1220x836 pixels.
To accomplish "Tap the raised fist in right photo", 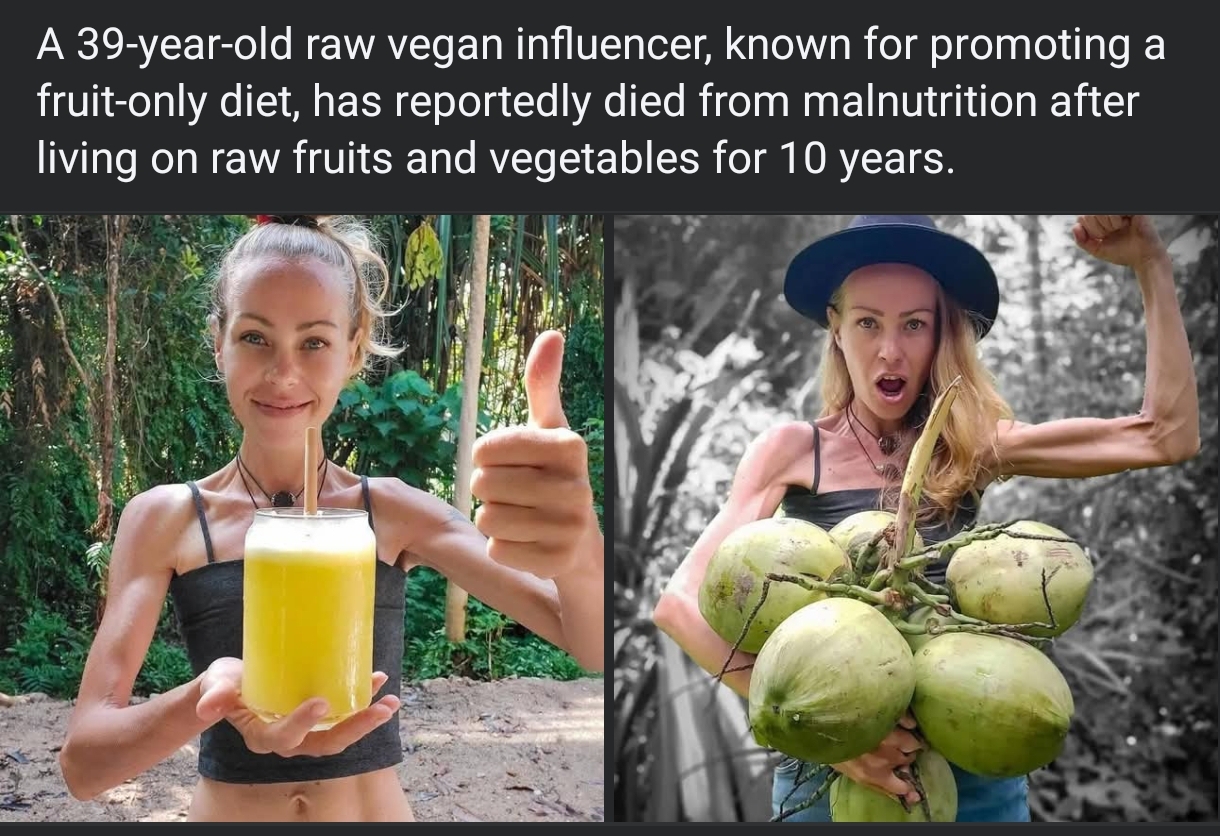I will (x=1118, y=240).
